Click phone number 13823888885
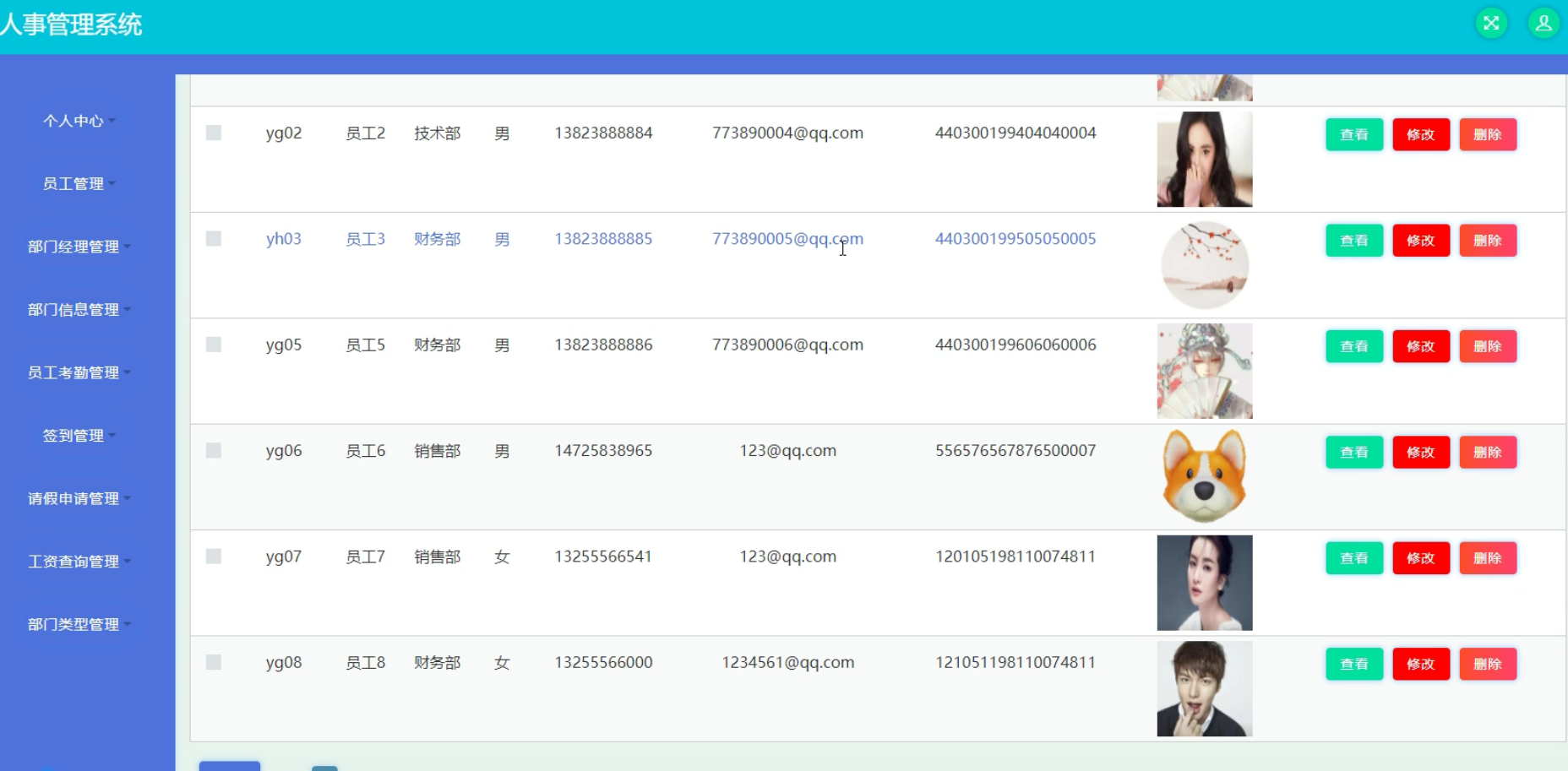This screenshot has height=771, width=1568. point(603,239)
